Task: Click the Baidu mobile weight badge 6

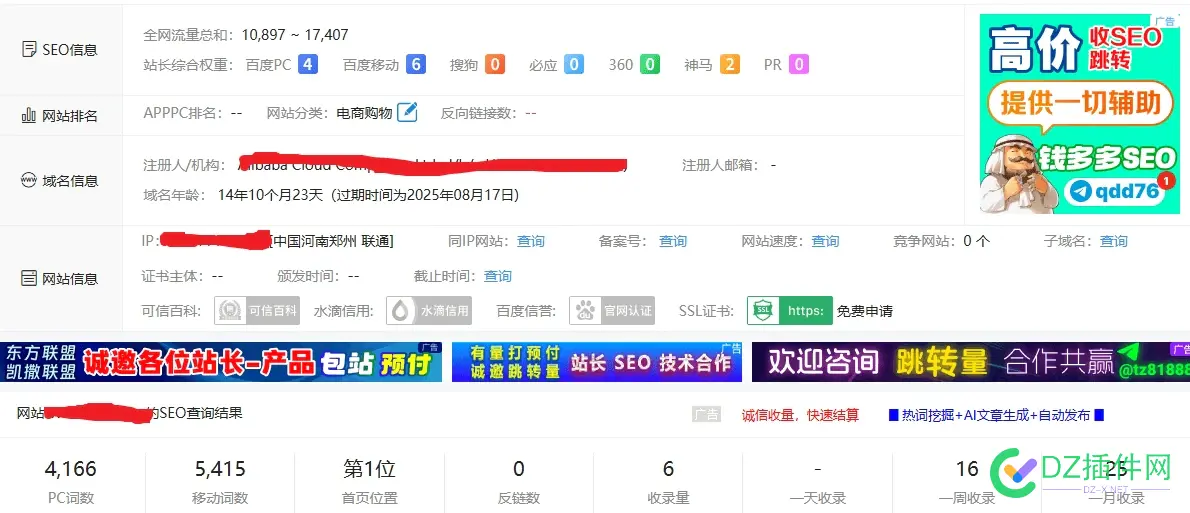Action: coord(415,65)
